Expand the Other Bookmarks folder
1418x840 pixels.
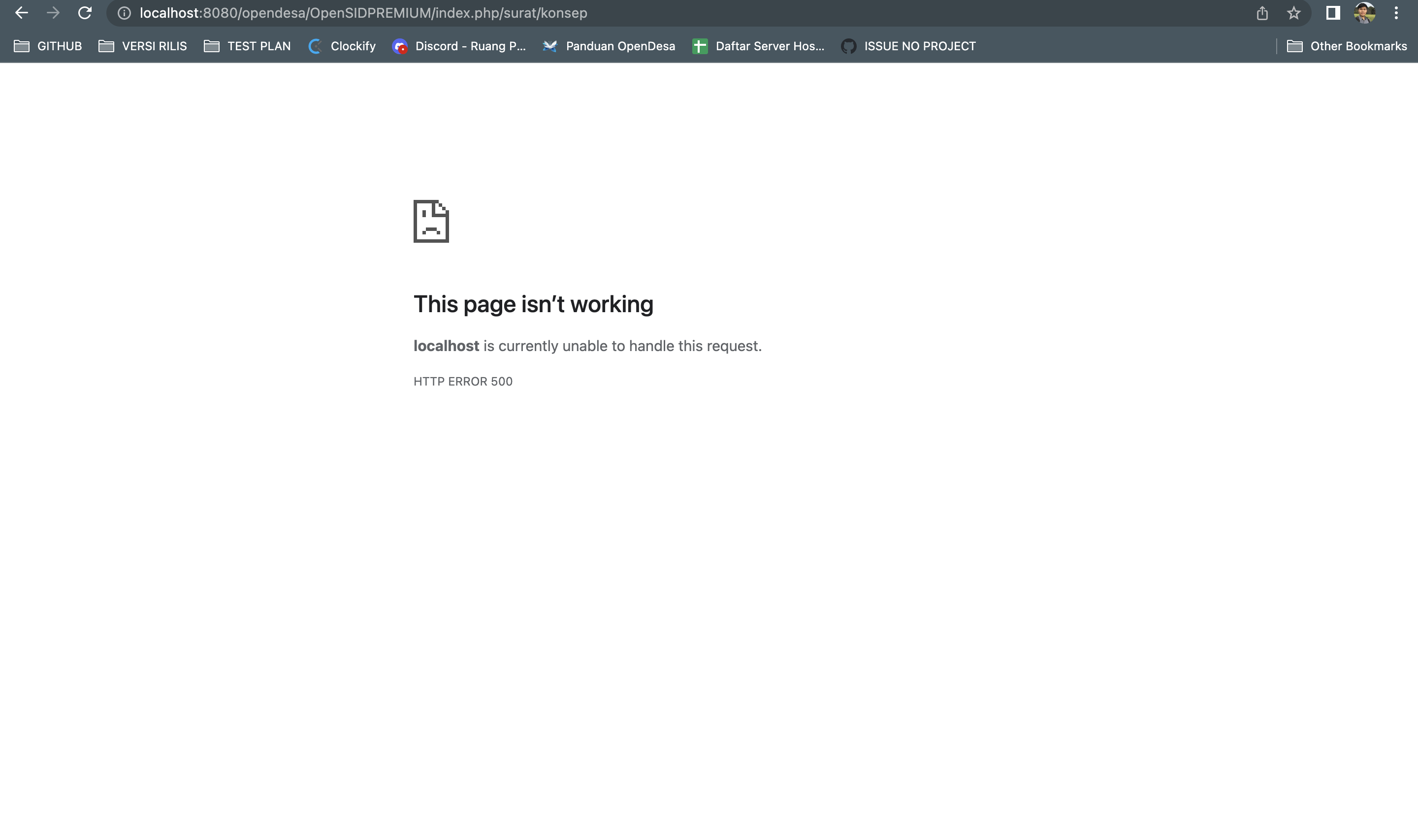click(1347, 46)
